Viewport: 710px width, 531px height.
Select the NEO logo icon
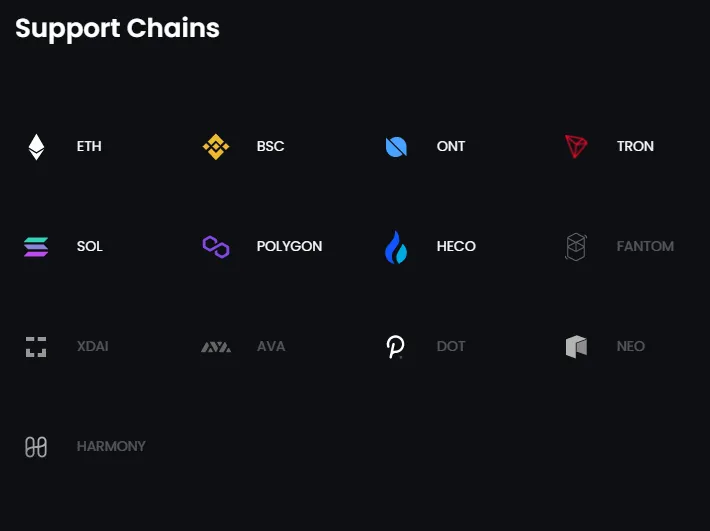pos(576,347)
